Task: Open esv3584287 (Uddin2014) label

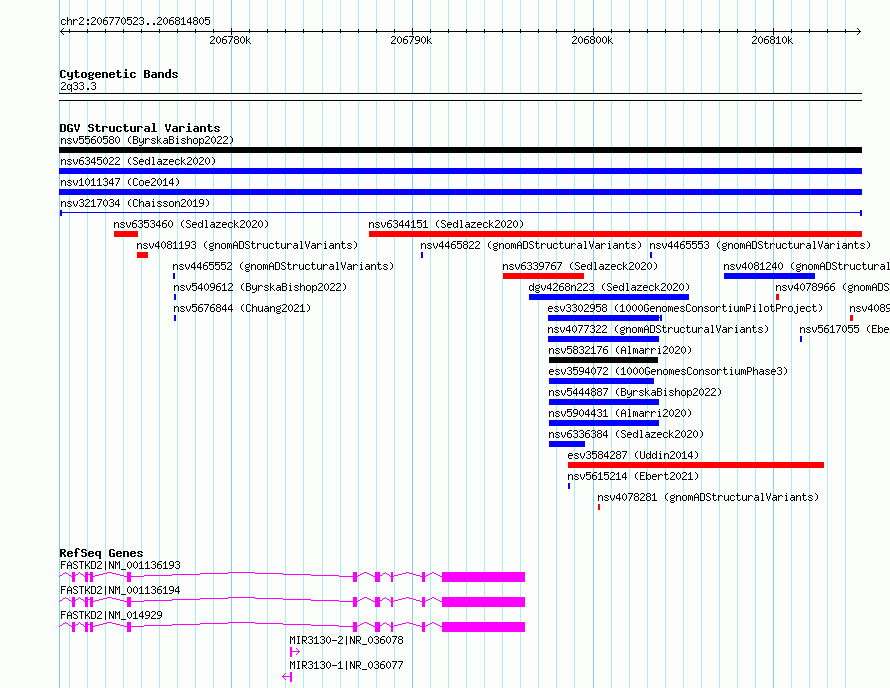Action: click(x=633, y=455)
